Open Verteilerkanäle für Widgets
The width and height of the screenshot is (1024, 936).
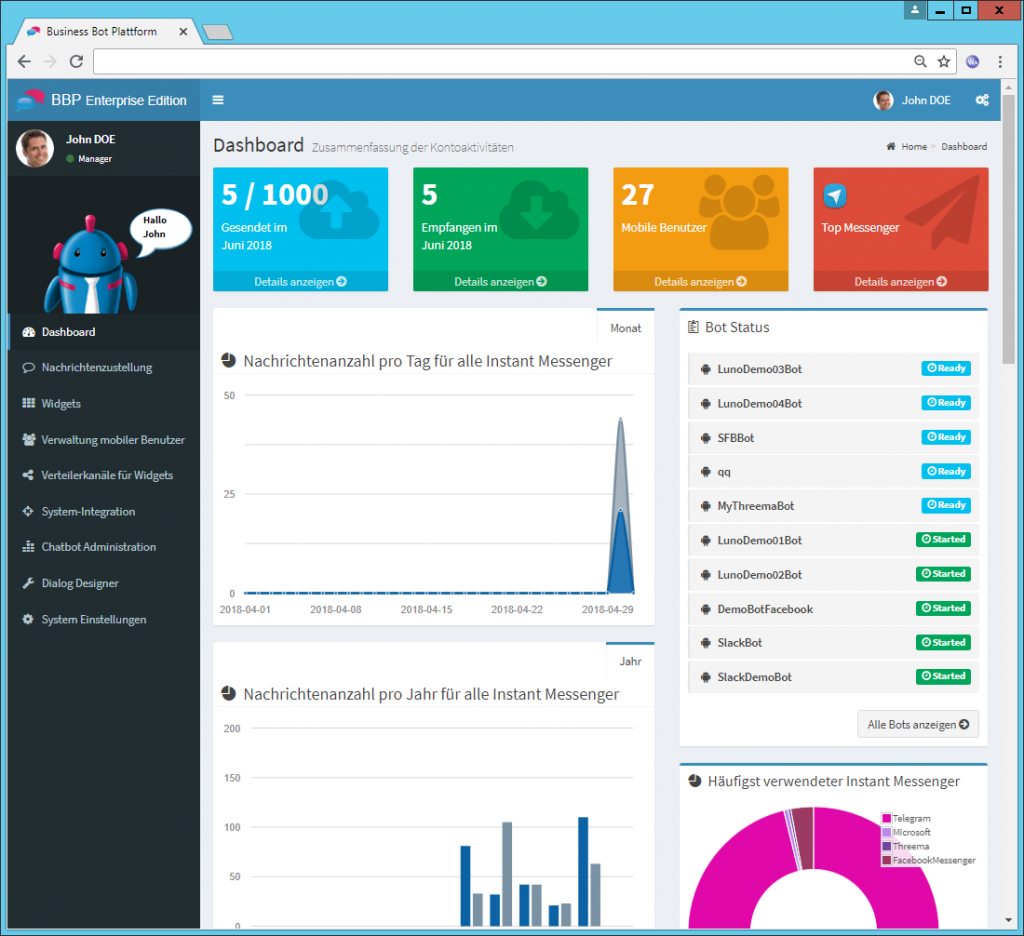104,475
